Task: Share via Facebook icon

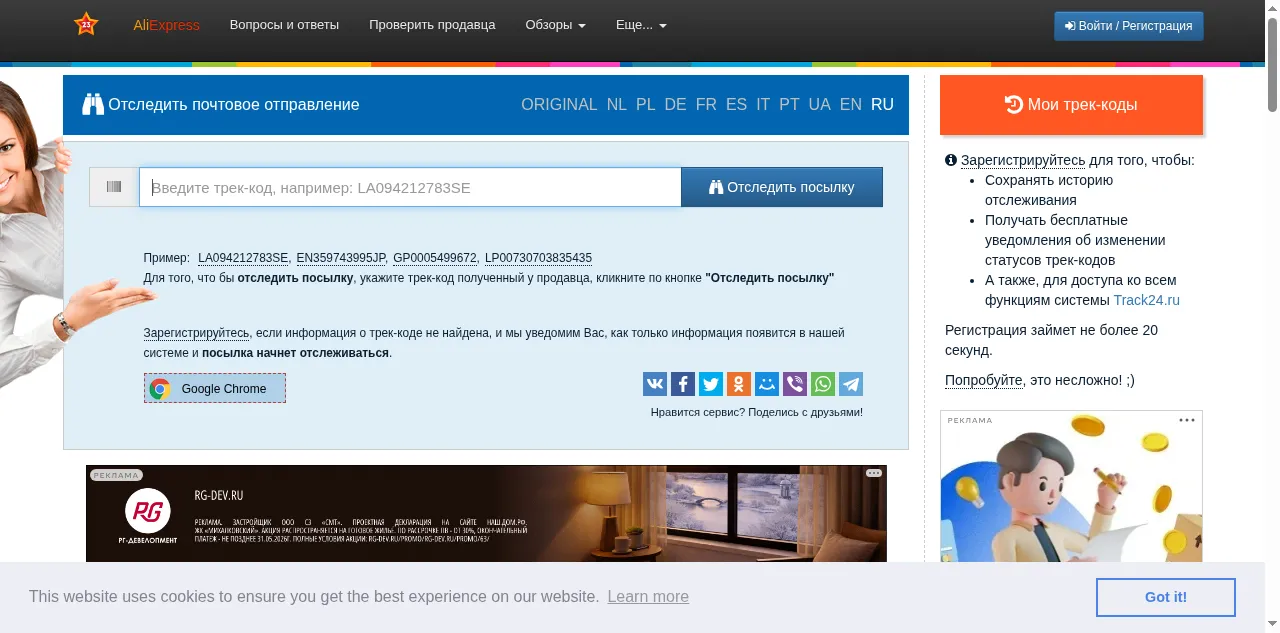Action: [x=683, y=384]
